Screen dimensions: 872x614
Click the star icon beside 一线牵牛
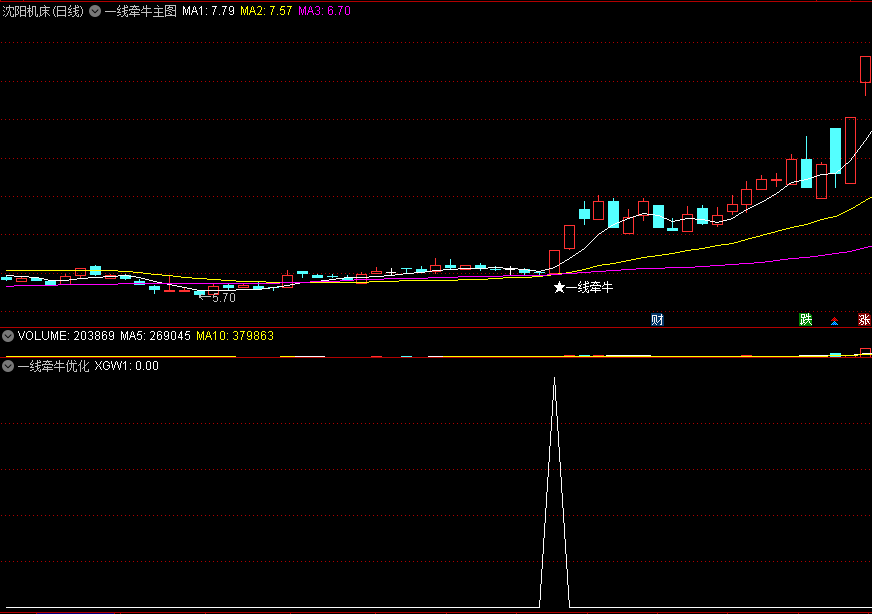[x=559, y=288]
